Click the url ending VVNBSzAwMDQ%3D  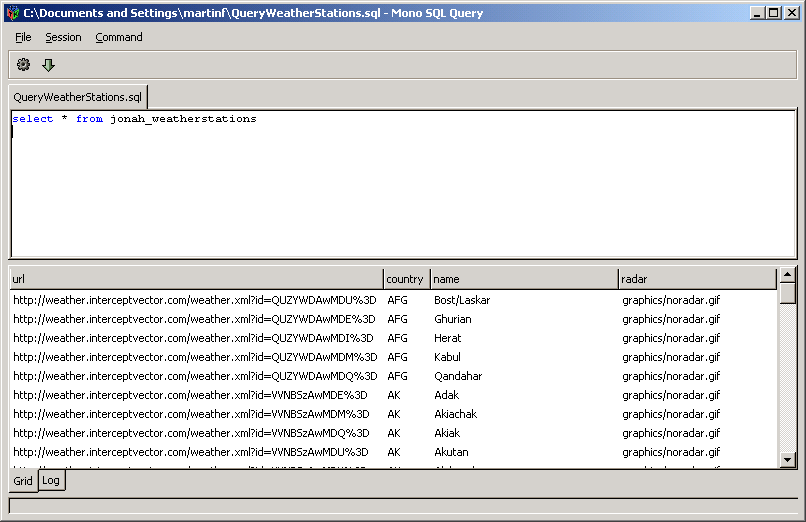[191, 433]
